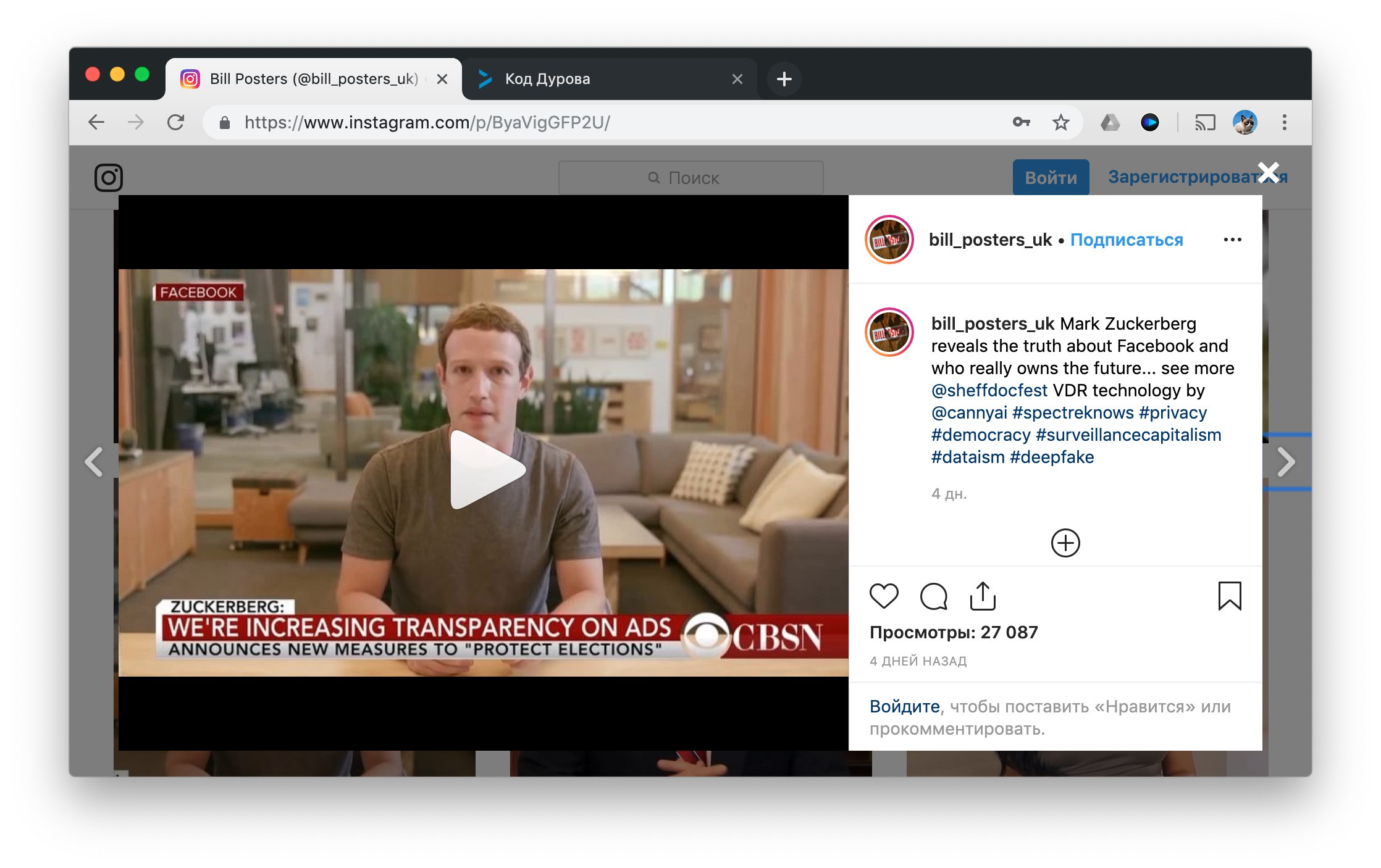
Task: Open the blue circular extension icon
Action: click(x=1149, y=122)
